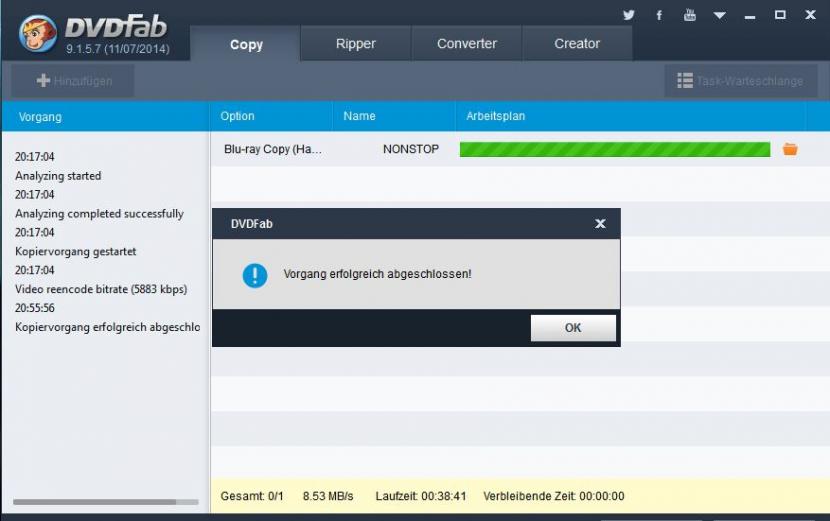Open the Facebook link icon
Screen dimensions: 830x521
(x=659, y=15)
